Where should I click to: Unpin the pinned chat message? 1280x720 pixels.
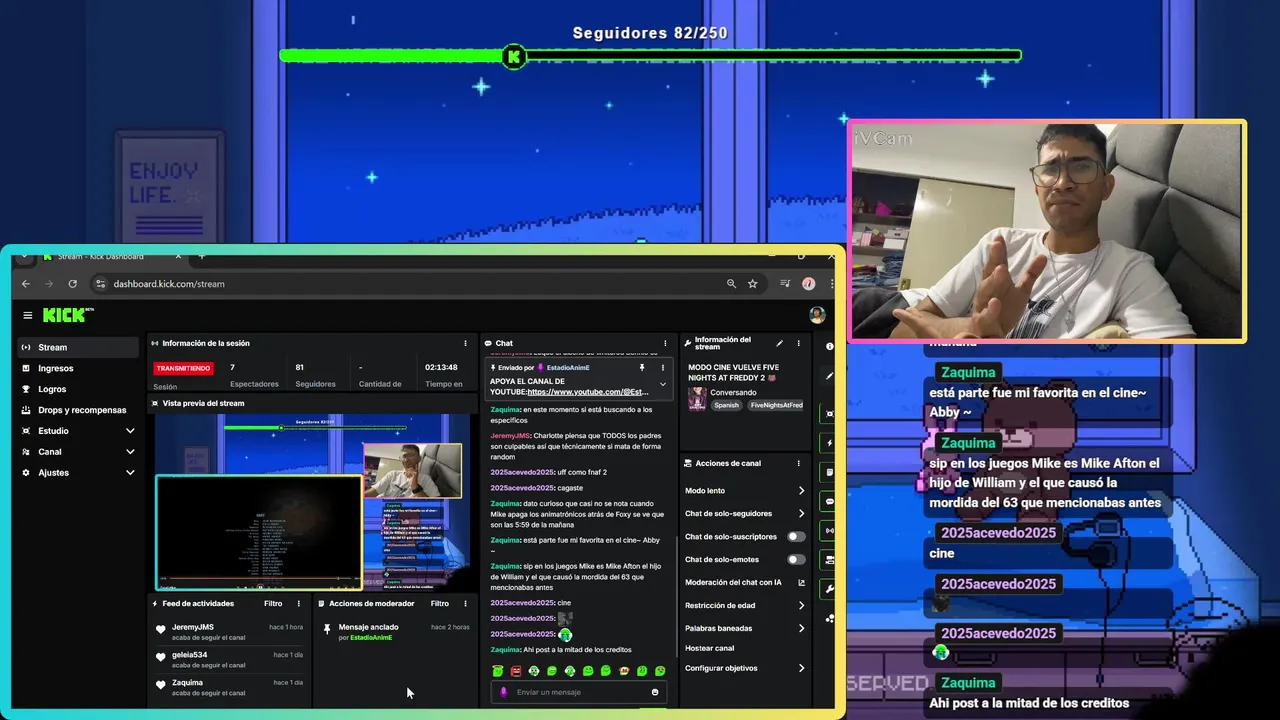coord(642,368)
